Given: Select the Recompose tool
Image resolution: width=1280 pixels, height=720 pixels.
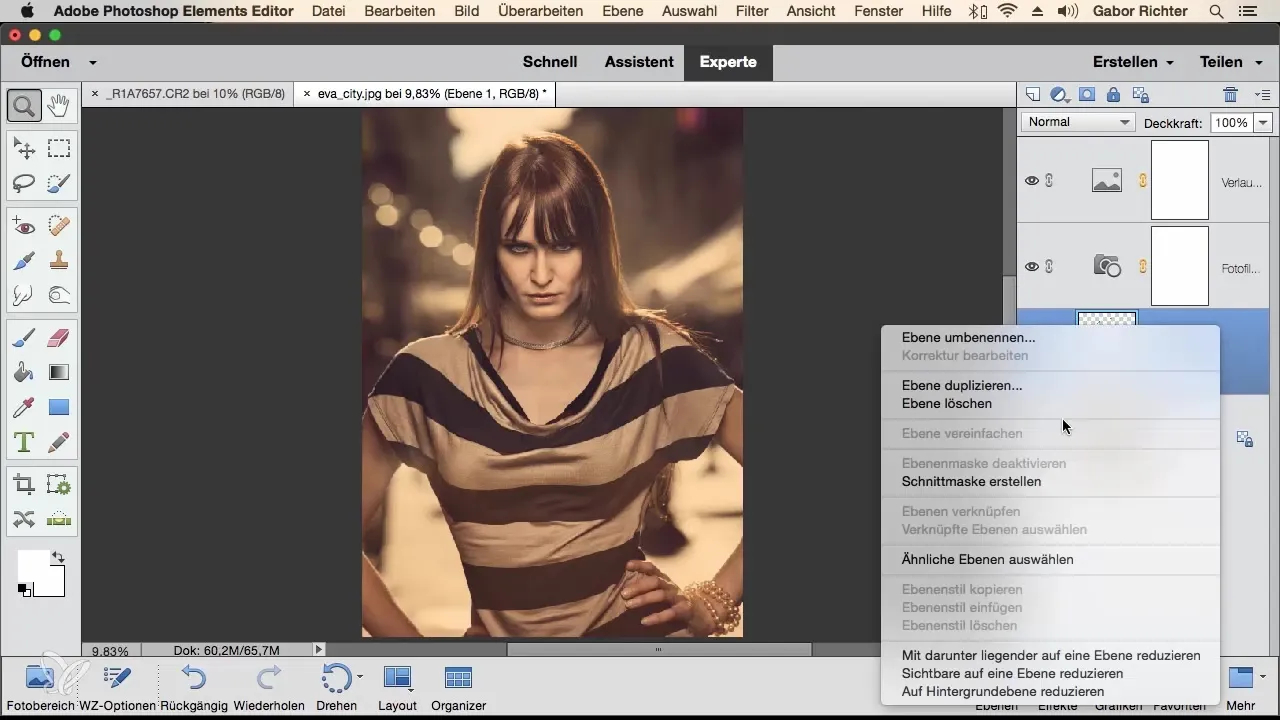Looking at the screenshot, I should click(59, 485).
